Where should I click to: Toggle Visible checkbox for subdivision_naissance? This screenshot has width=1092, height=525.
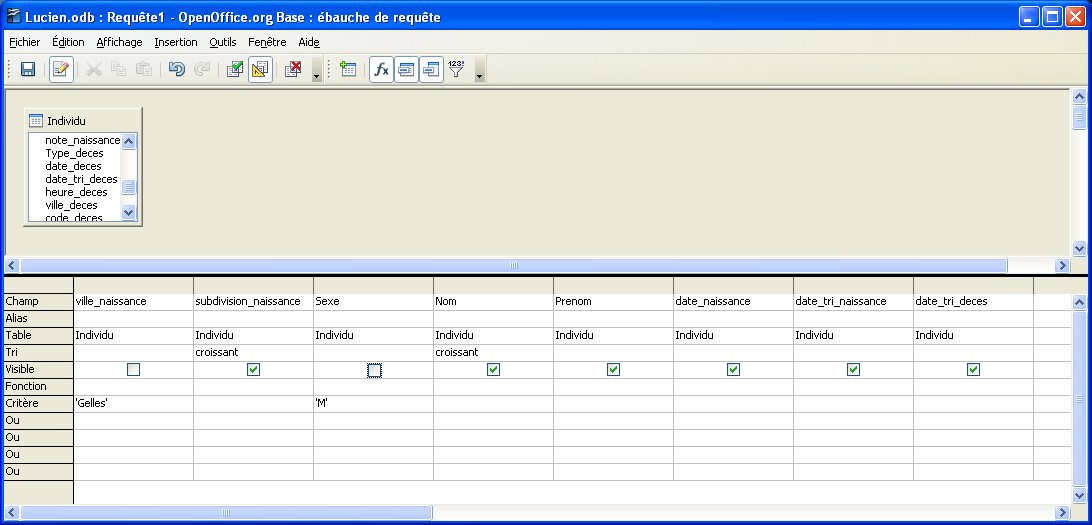pos(254,370)
